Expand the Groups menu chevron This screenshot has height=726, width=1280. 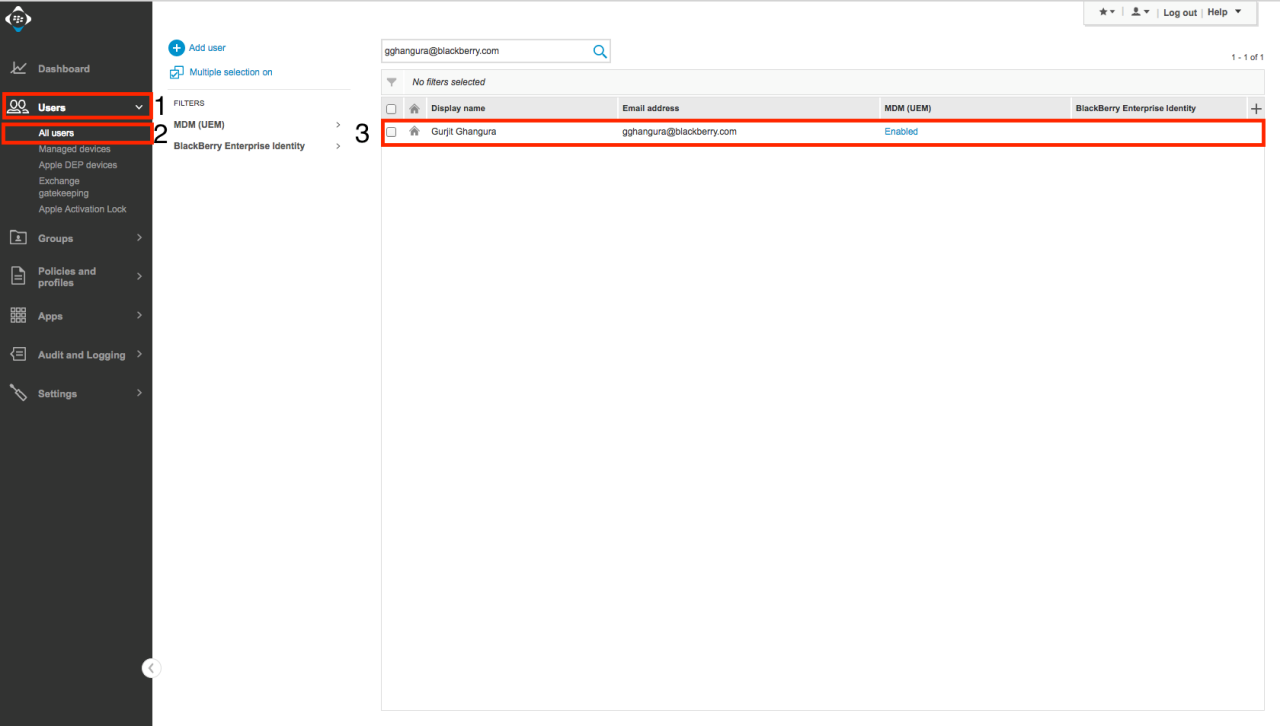(139, 238)
